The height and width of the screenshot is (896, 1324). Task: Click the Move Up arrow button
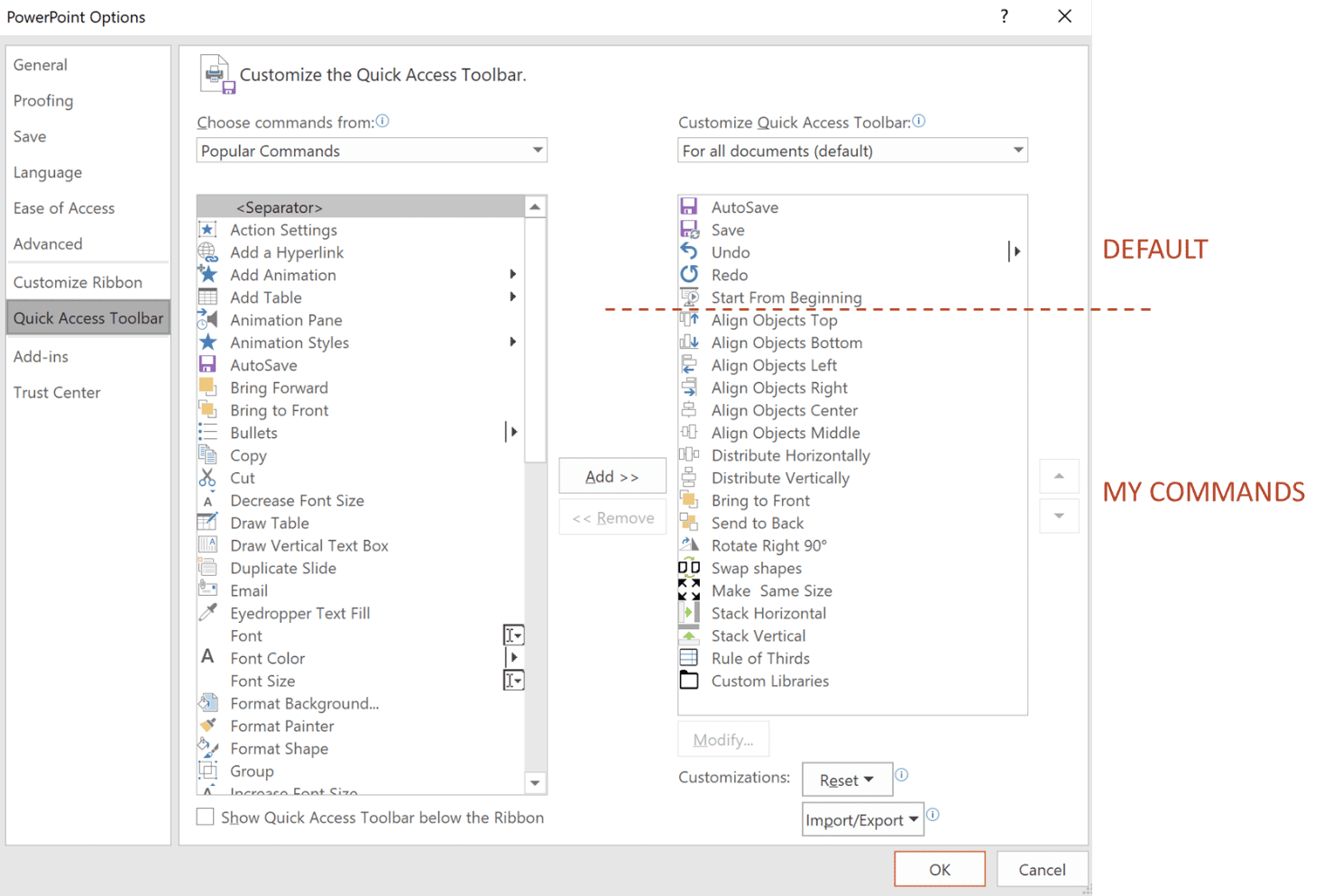click(1060, 476)
